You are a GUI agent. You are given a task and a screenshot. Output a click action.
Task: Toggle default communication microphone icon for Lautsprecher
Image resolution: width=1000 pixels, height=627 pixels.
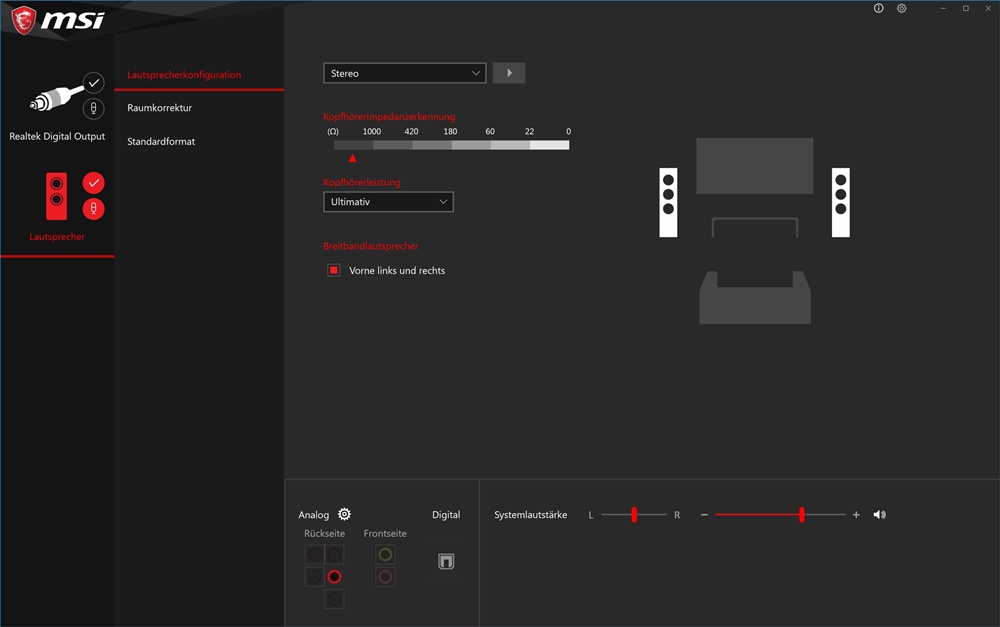(x=93, y=209)
